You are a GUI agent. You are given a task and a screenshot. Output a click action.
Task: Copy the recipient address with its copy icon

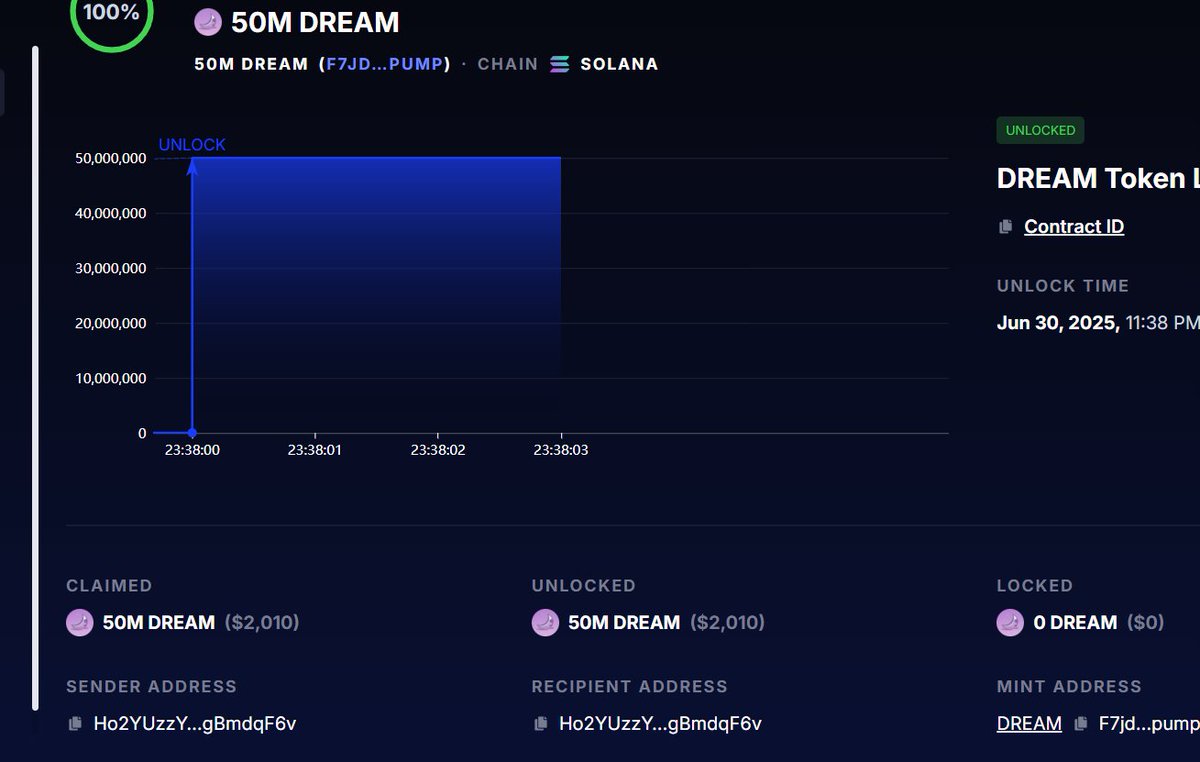(x=541, y=723)
